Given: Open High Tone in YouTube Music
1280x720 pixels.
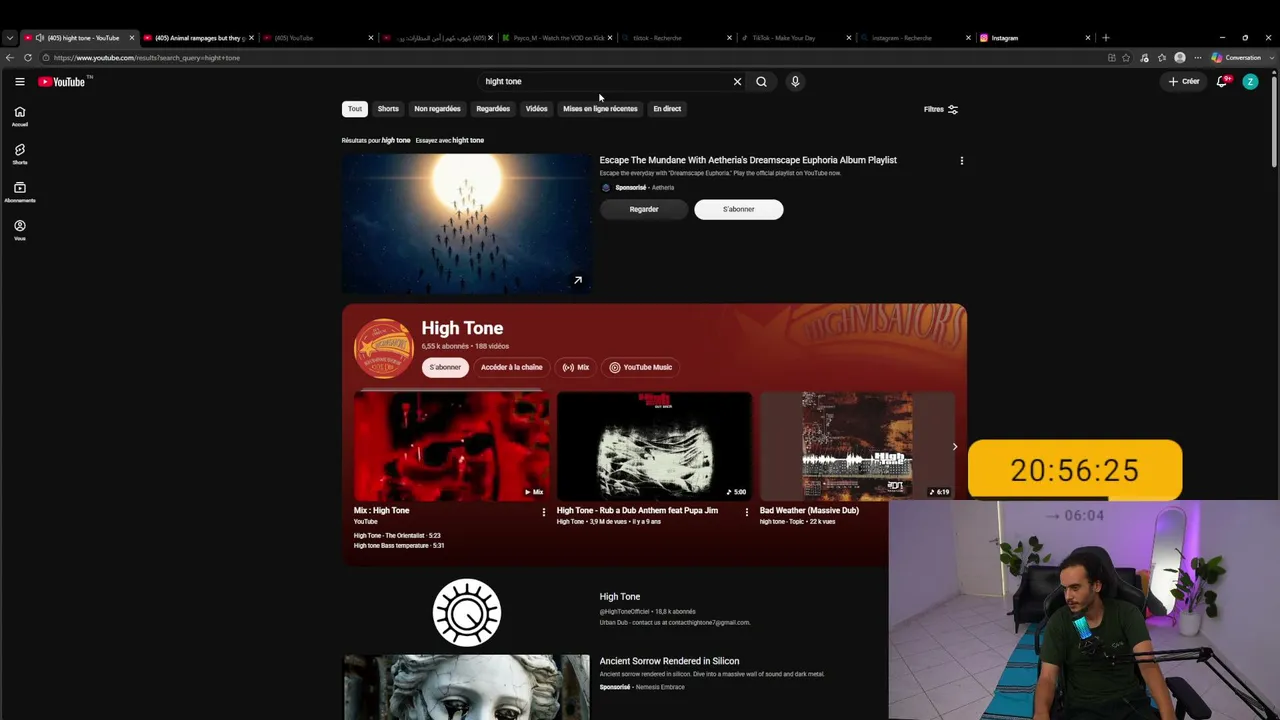Looking at the screenshot, I should [x=641, y=367].
